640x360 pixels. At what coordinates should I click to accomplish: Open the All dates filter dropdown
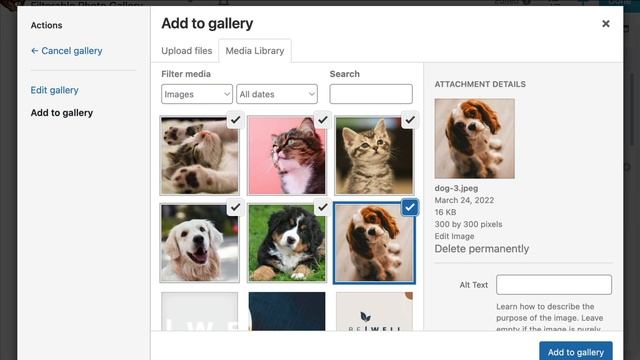(277, 94)
